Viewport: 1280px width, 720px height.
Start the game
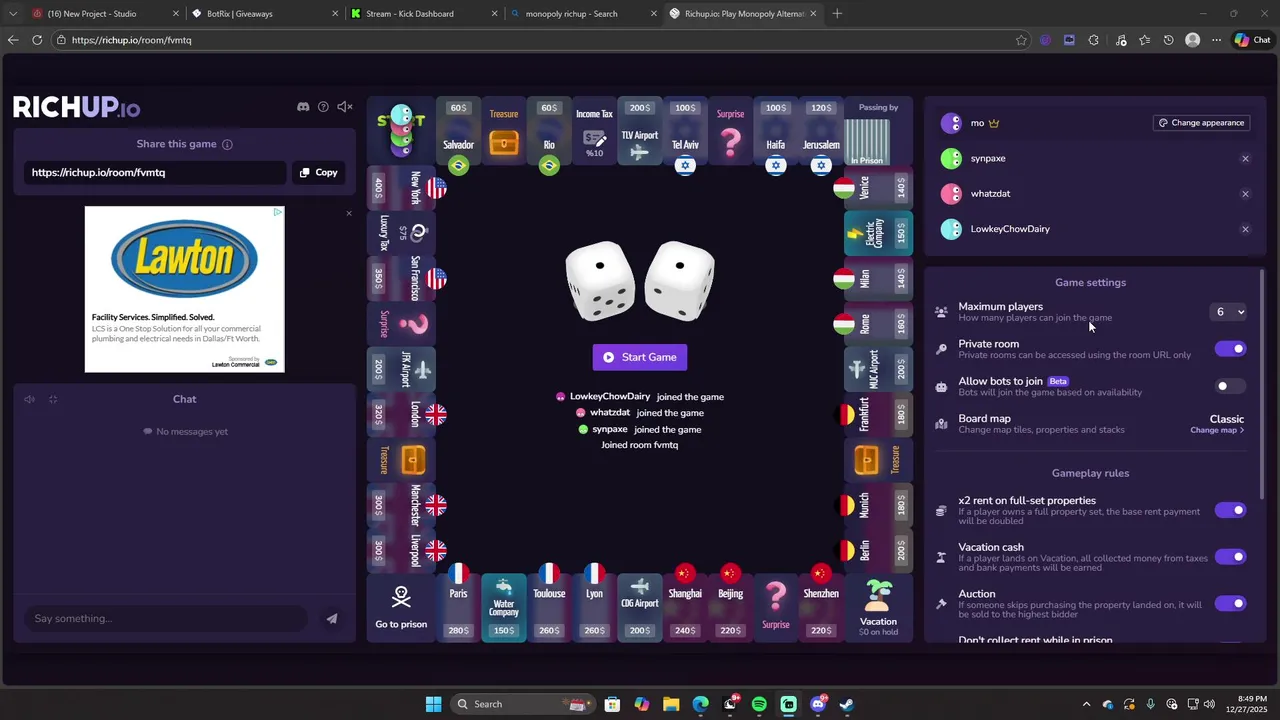tap(640, 357)
